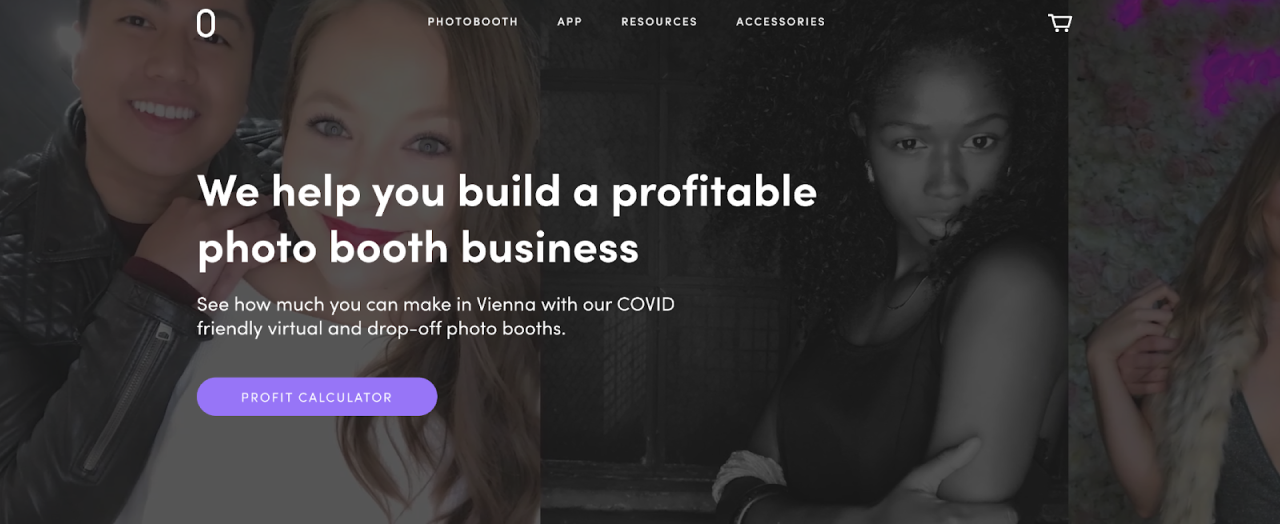Go to the App navigation item
This screenshot has height=524, width=1280.
[x=570, y=22]
